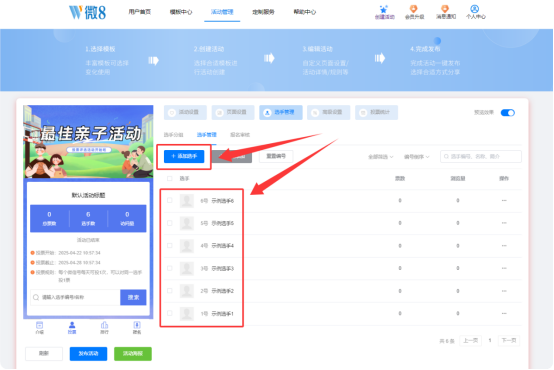Open 模板中心 in top navigation
The image size is (554, 370).
181,12
